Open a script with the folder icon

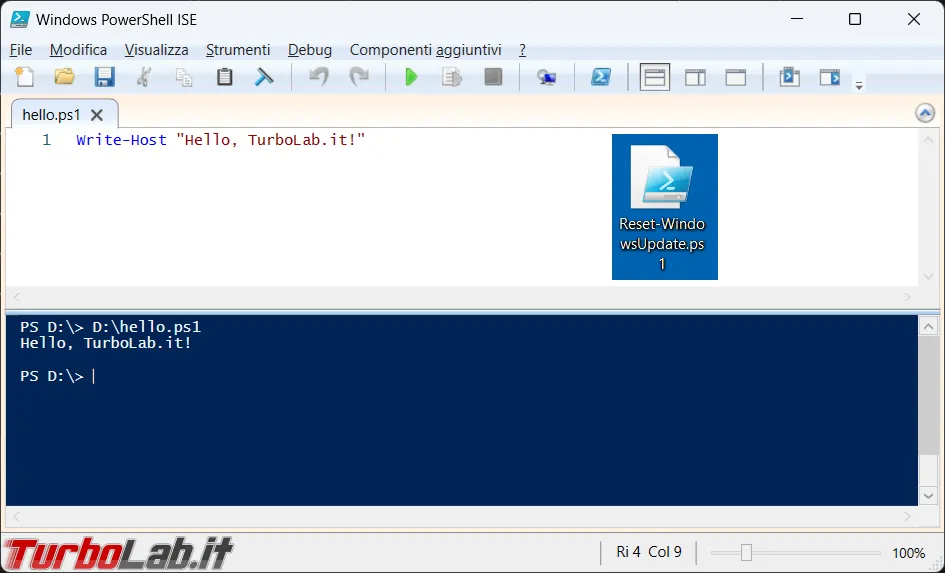coord(64,77)
